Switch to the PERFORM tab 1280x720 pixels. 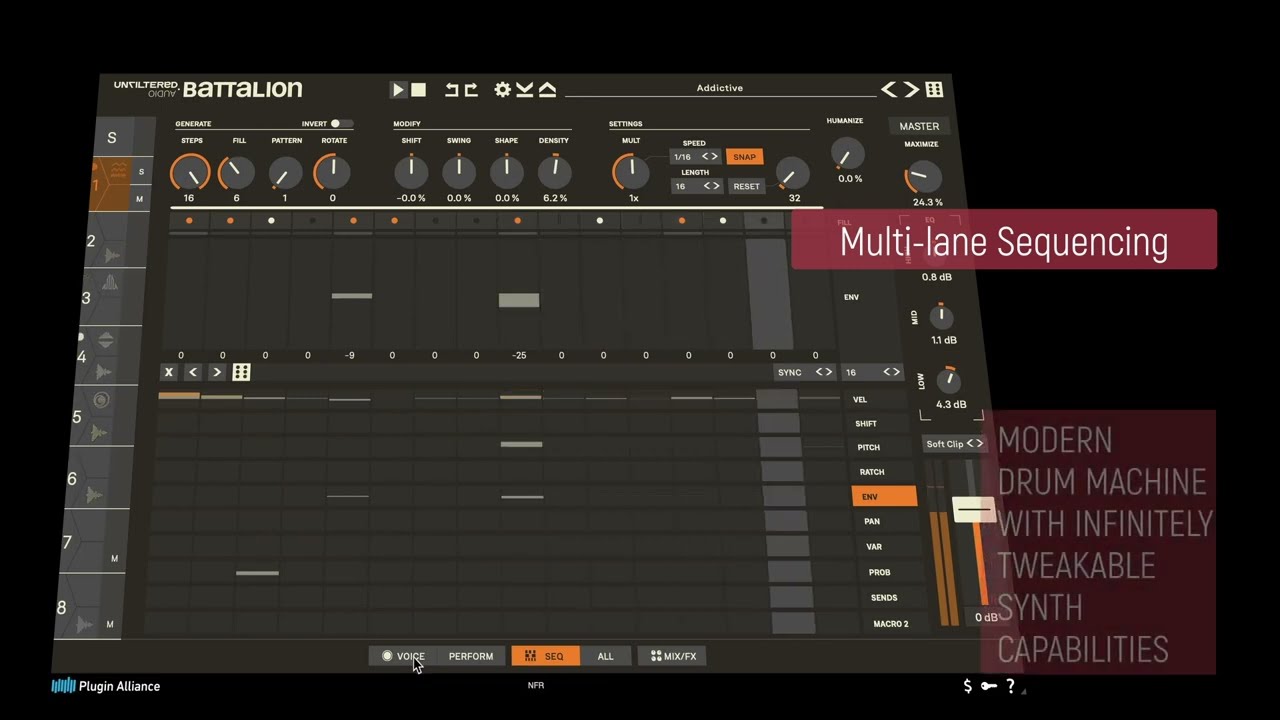[x=470, y=656]
